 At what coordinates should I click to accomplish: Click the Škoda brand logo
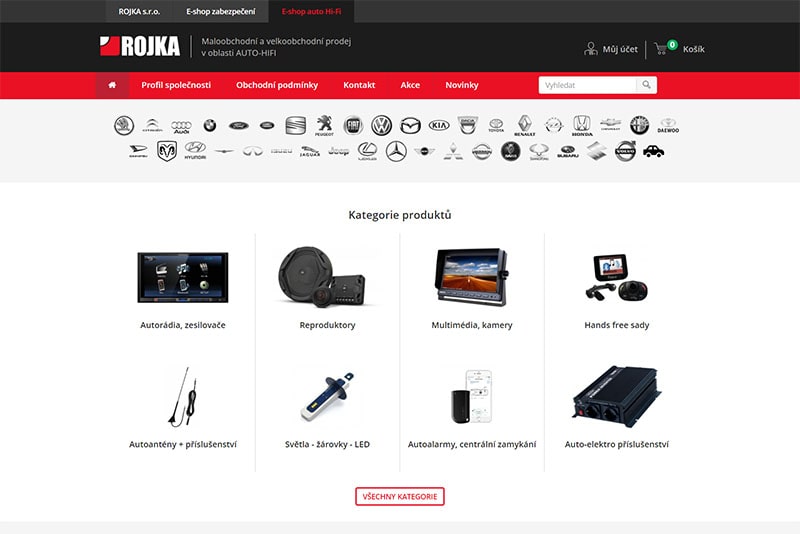coord(124,125)
